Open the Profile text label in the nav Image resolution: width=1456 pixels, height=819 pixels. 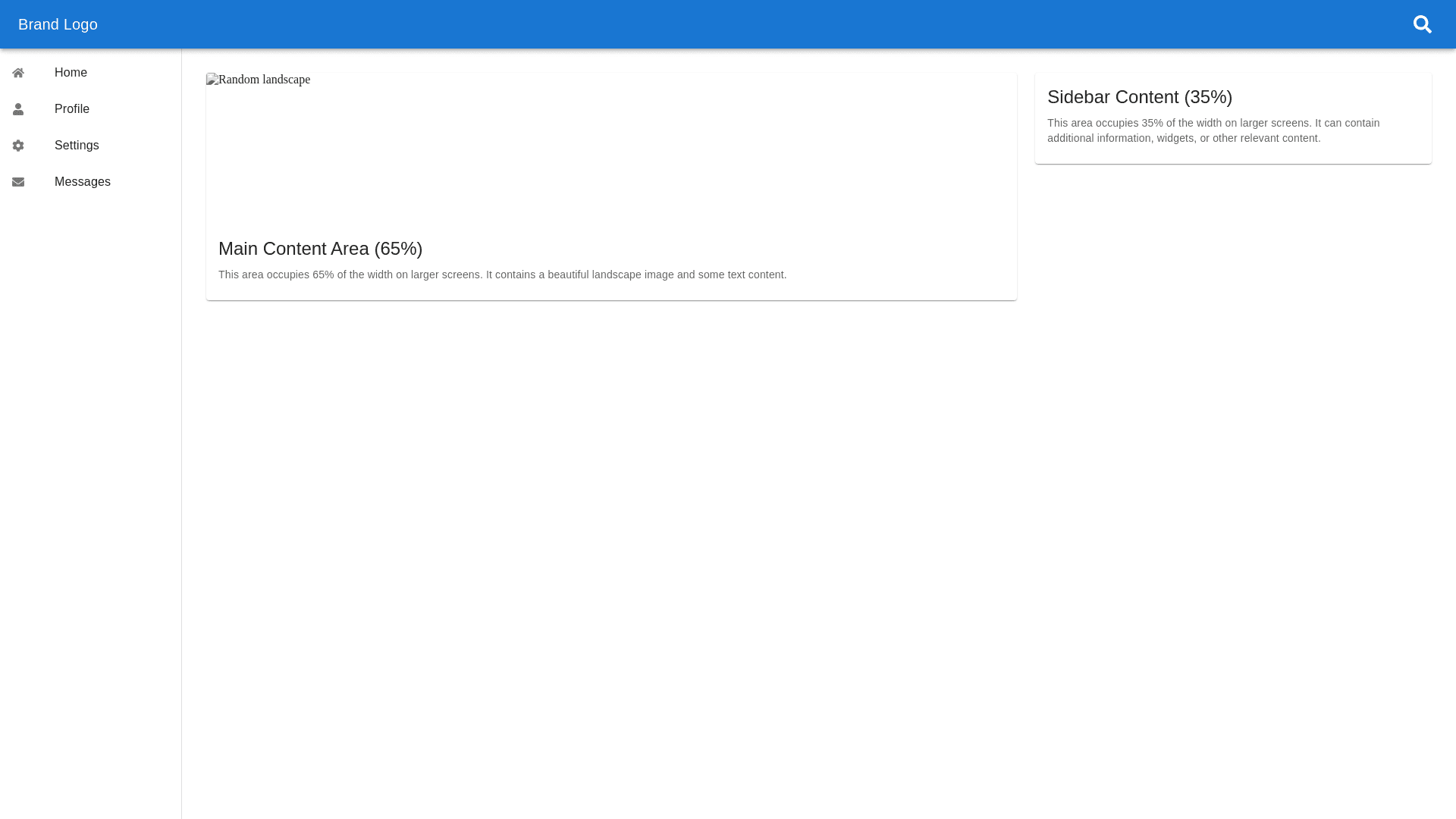pos(72,109)
